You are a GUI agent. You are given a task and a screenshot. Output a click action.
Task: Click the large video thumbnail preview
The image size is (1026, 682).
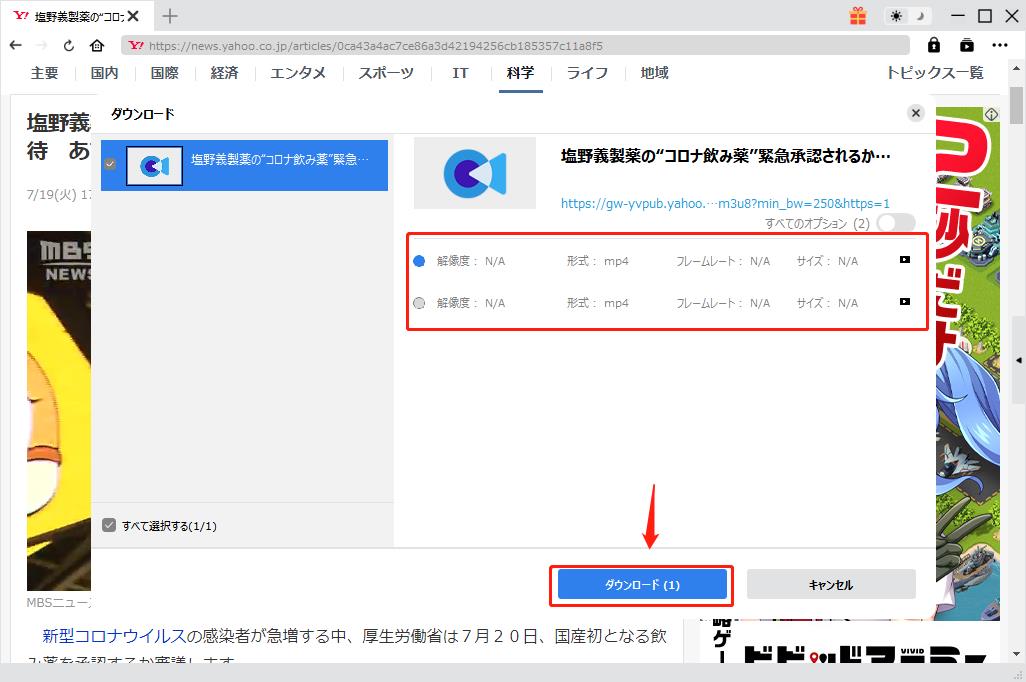475,173
